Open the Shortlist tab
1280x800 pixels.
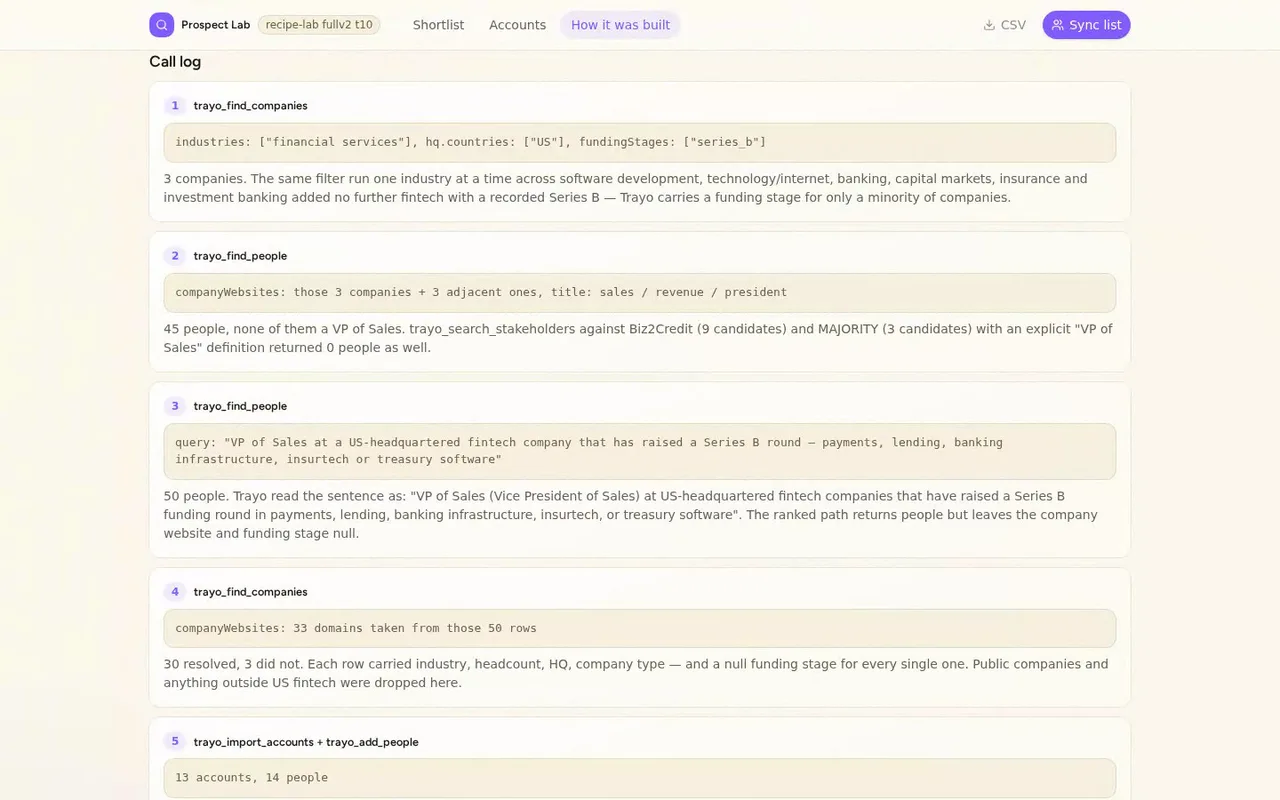(438, 25)
